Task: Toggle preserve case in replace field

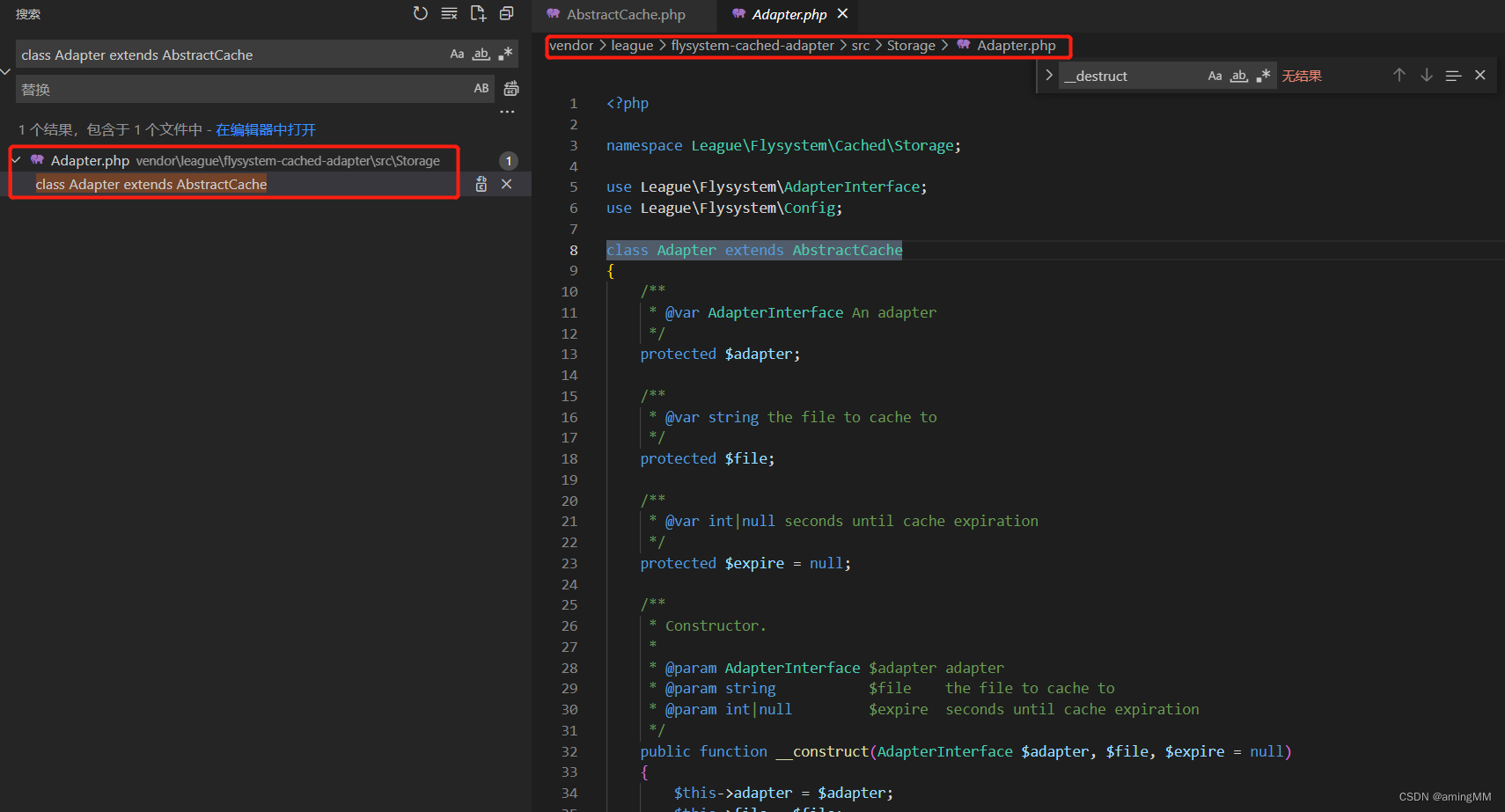Action: coord(481,89)
